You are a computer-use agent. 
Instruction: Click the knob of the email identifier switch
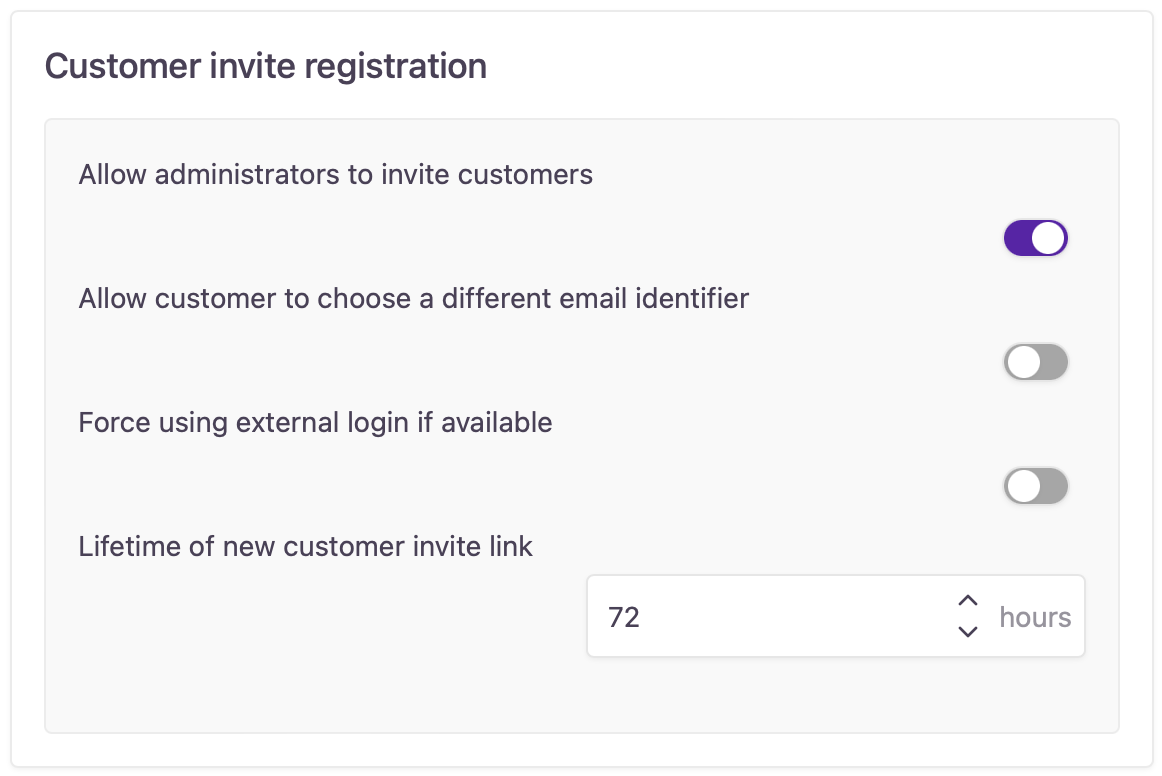[x=1023, y=363]
